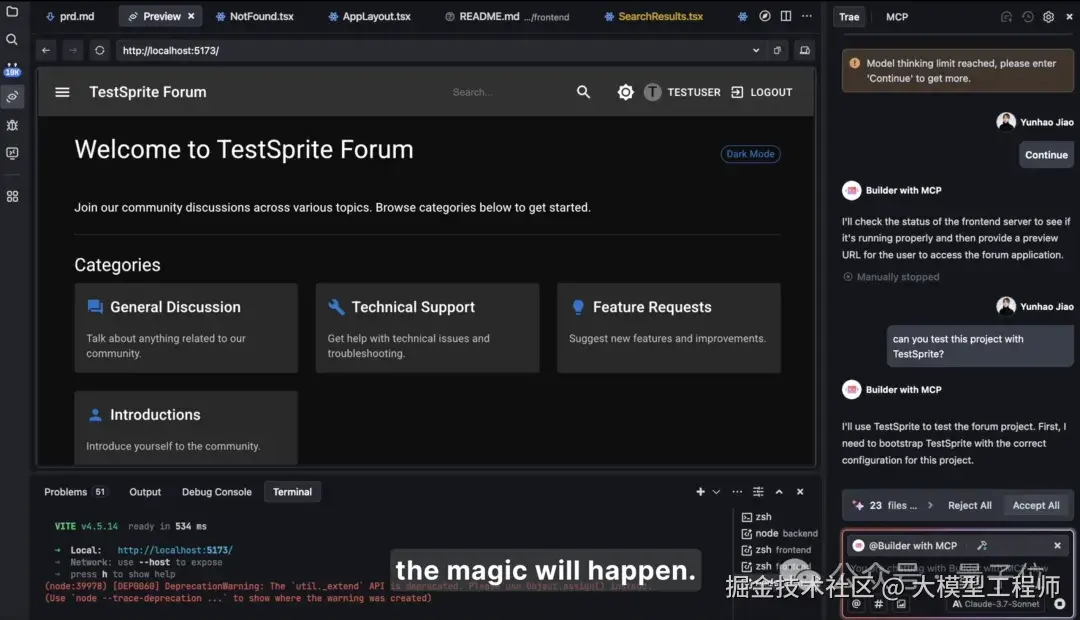The image size is (1080, 620).
Task: Open the Feature Requests category card
Action: tap(669, 328)
